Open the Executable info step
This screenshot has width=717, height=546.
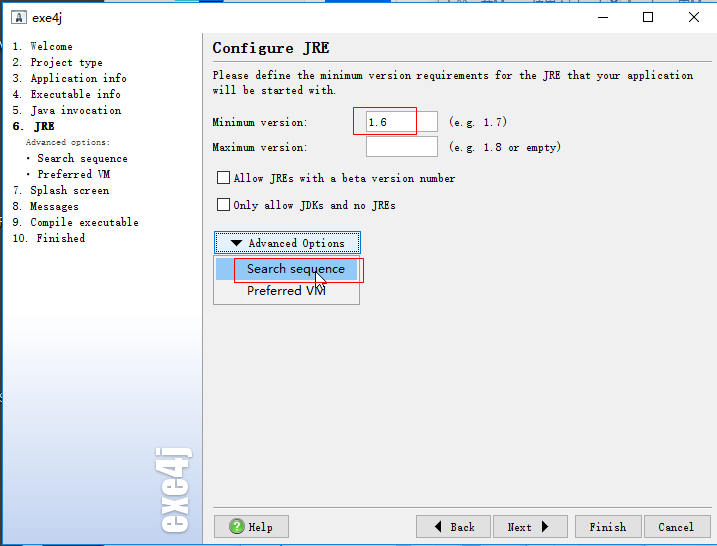point(75,94)
